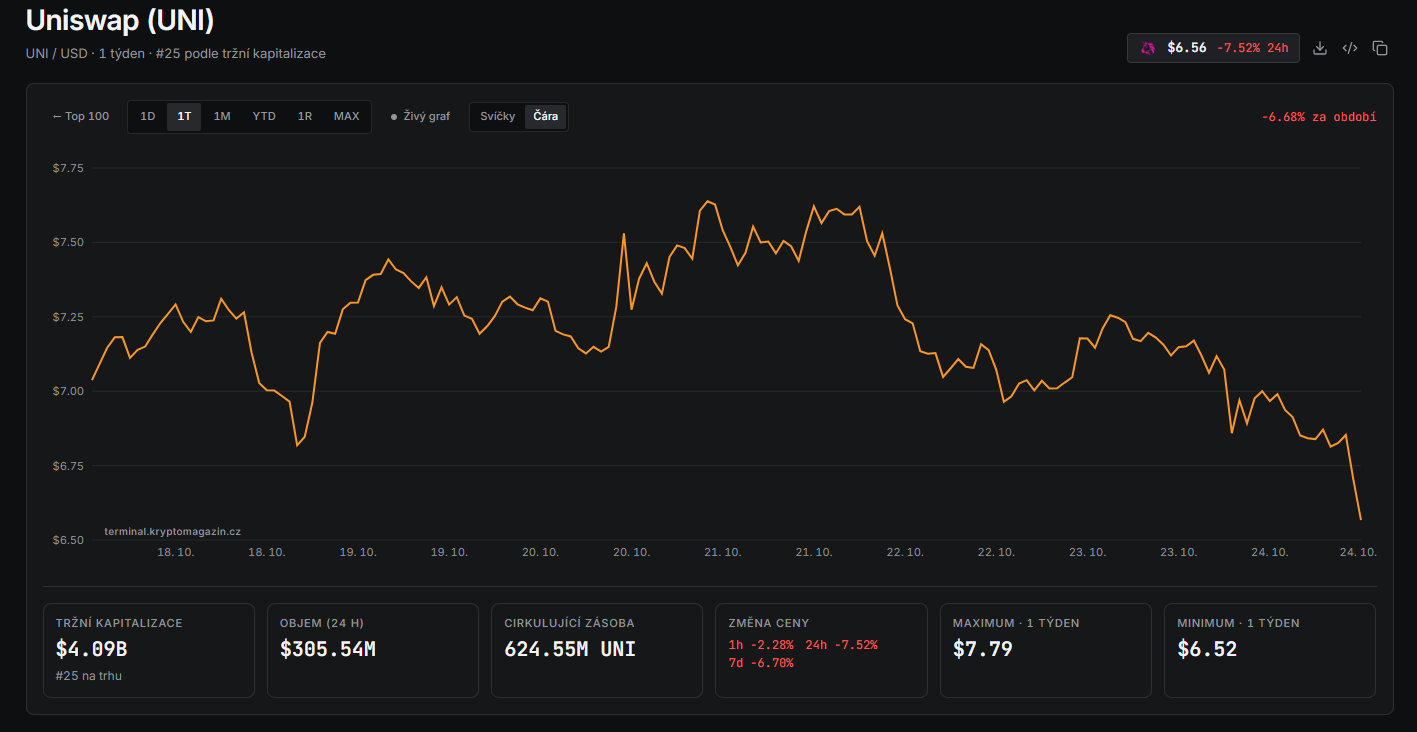
Task: Toggle the Živý graf live mode
Action: (x=420, y=117)
